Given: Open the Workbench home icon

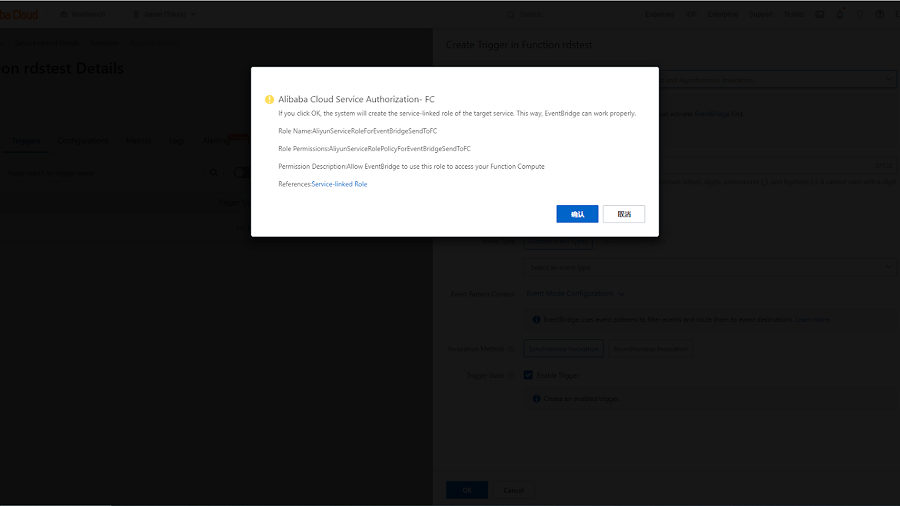Looking at the screenshot, I should pyautogui.click(x=64, y=14).
